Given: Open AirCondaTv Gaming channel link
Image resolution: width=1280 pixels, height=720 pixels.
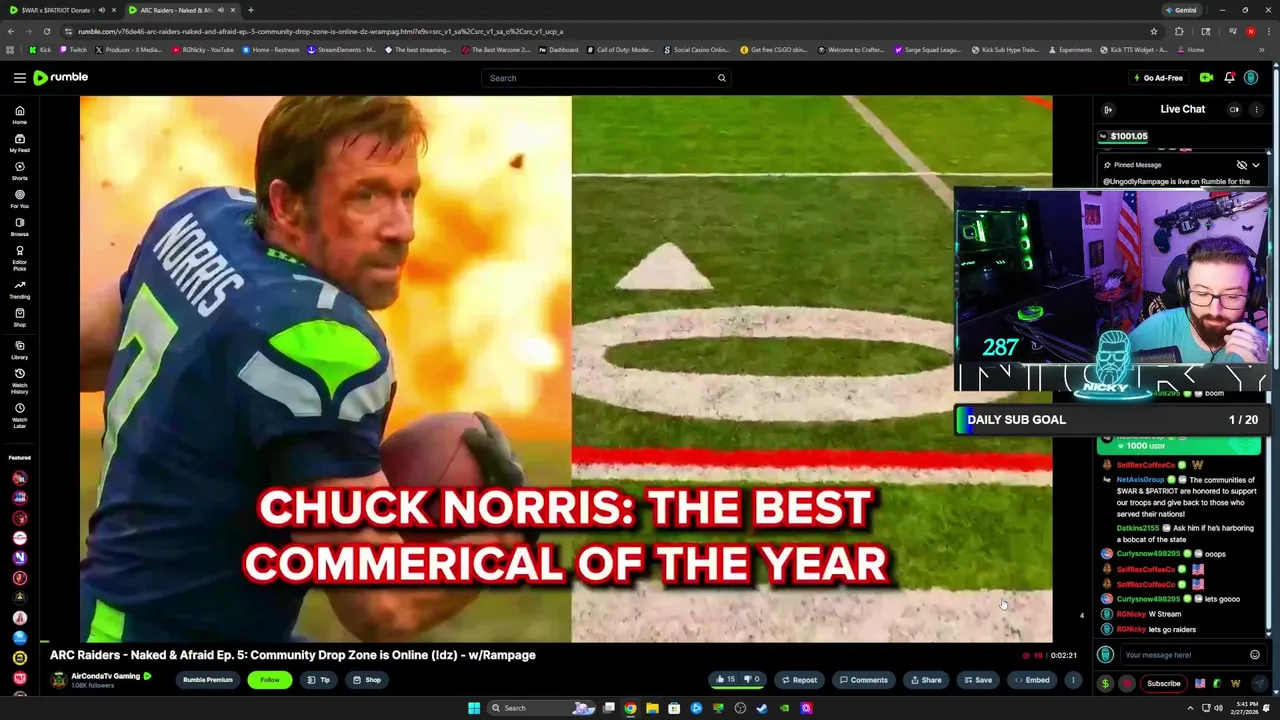Looking at the screenshot, I should (106, 676).
